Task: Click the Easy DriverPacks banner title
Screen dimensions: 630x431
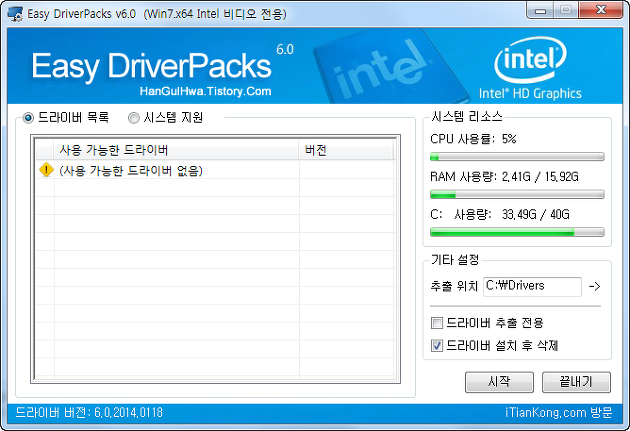Action: 151,66
